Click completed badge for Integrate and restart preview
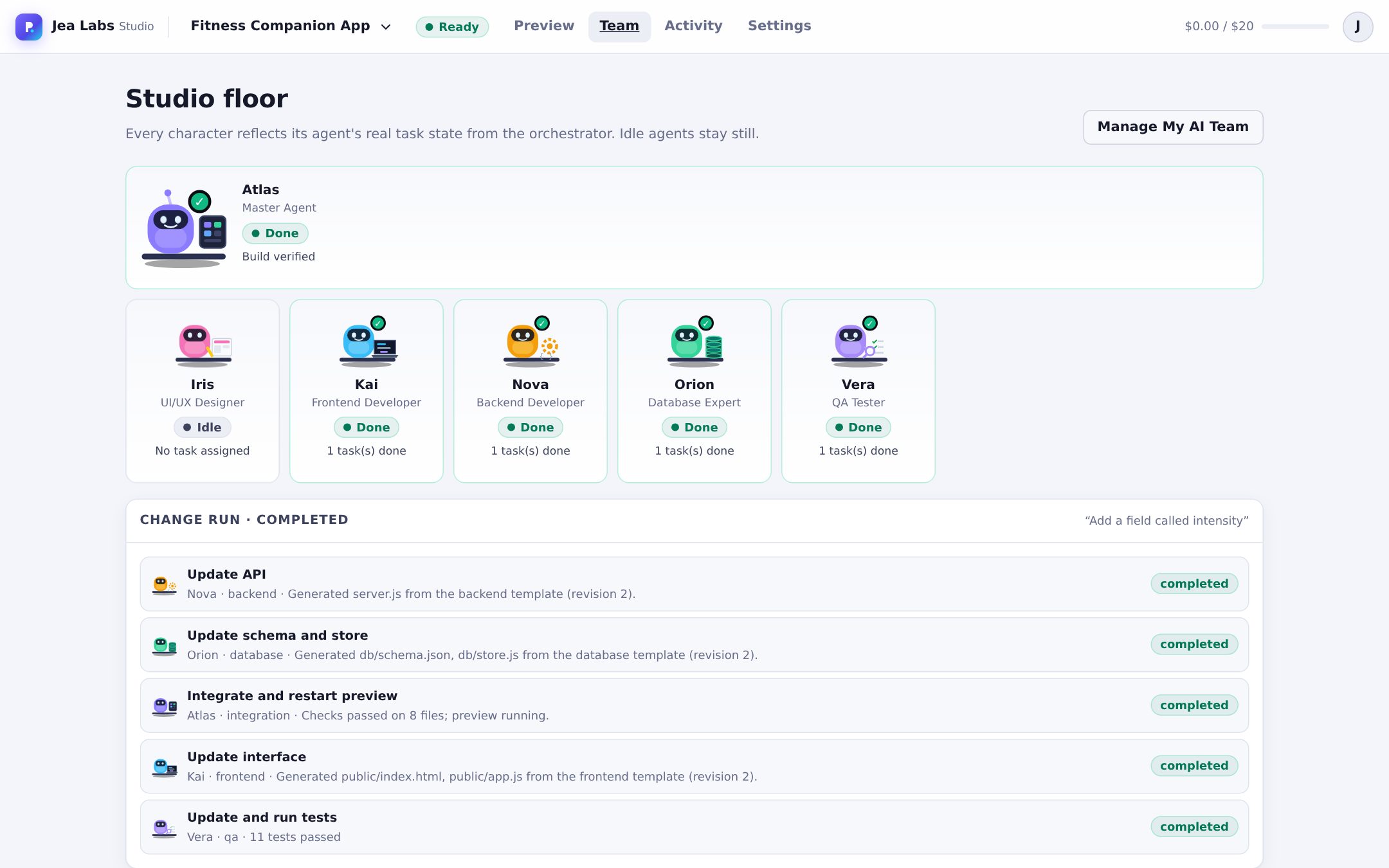This screenshot has height=868, width=1389. 1194,705
